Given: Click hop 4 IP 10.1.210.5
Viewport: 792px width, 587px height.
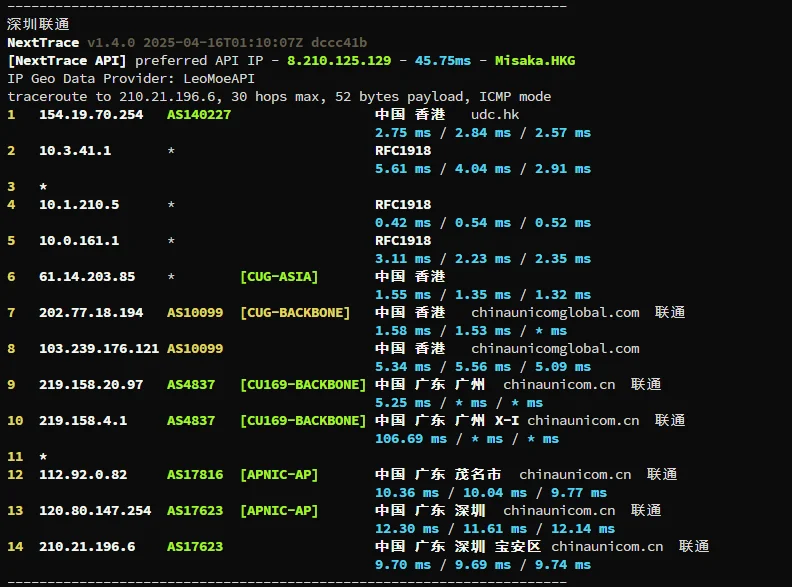Looking at the screenshot, I should coord(79,205).
